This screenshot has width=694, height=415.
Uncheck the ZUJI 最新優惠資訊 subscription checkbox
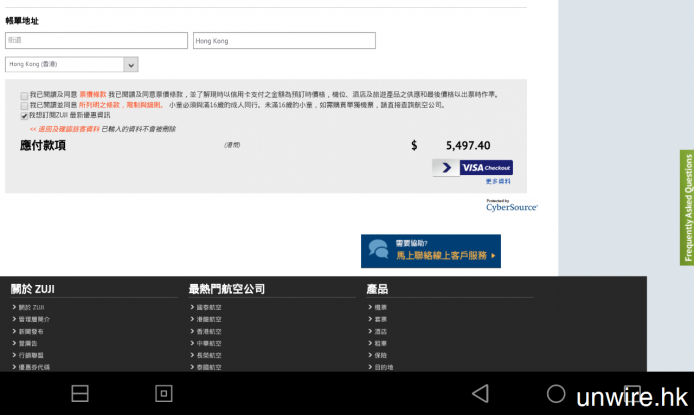(x=24, y=116)
